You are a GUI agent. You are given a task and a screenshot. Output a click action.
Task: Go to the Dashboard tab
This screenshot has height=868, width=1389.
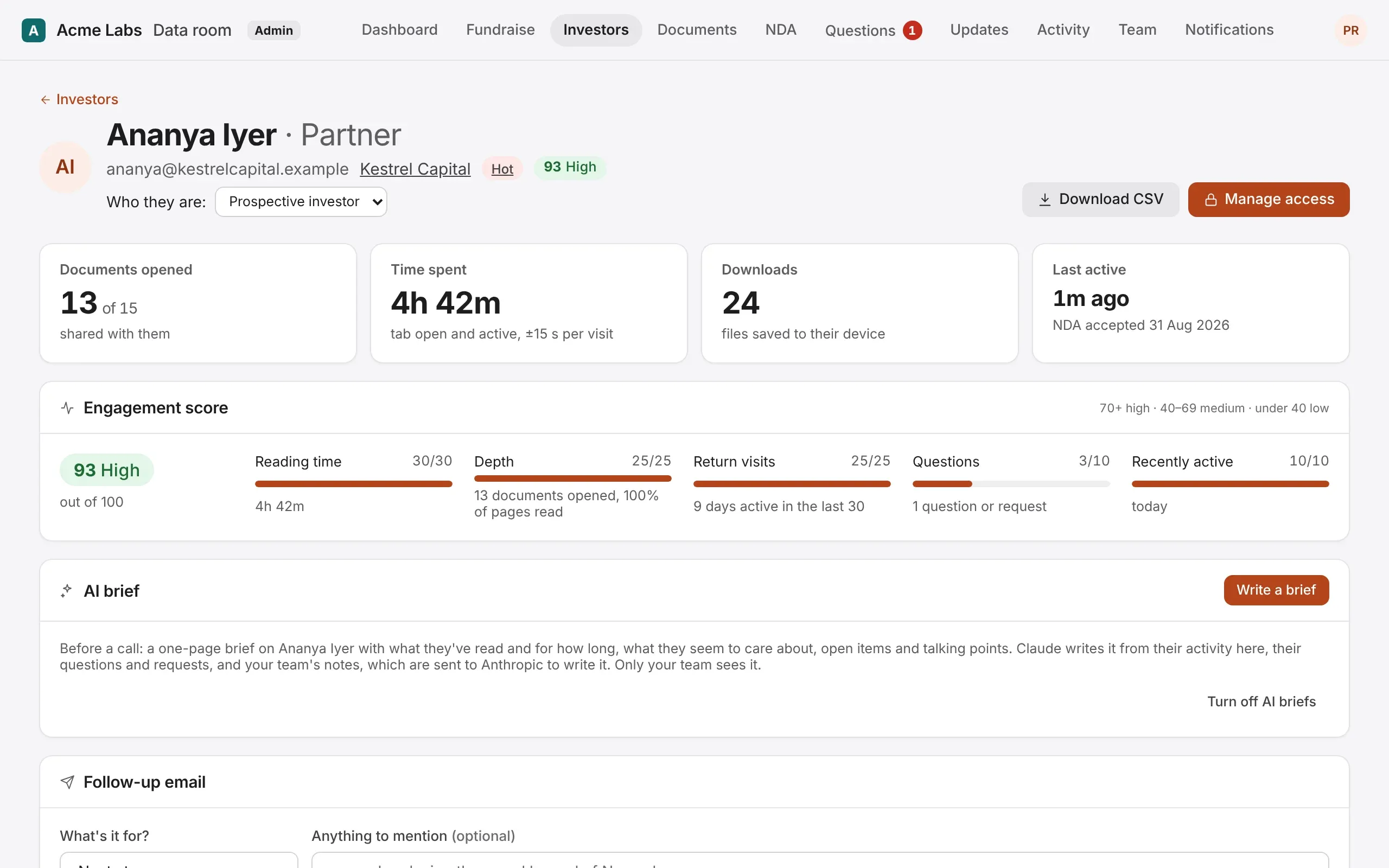coord(399,30)
